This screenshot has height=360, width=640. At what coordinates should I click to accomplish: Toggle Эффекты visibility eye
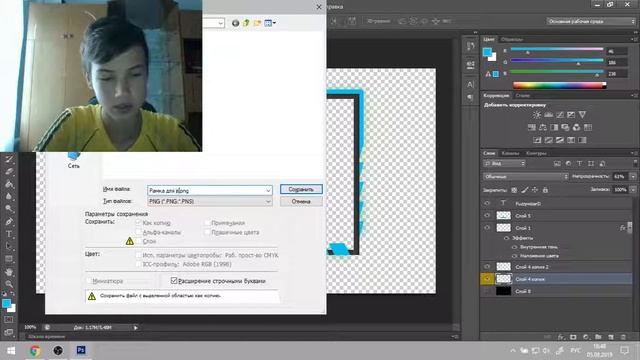(507, 238)
